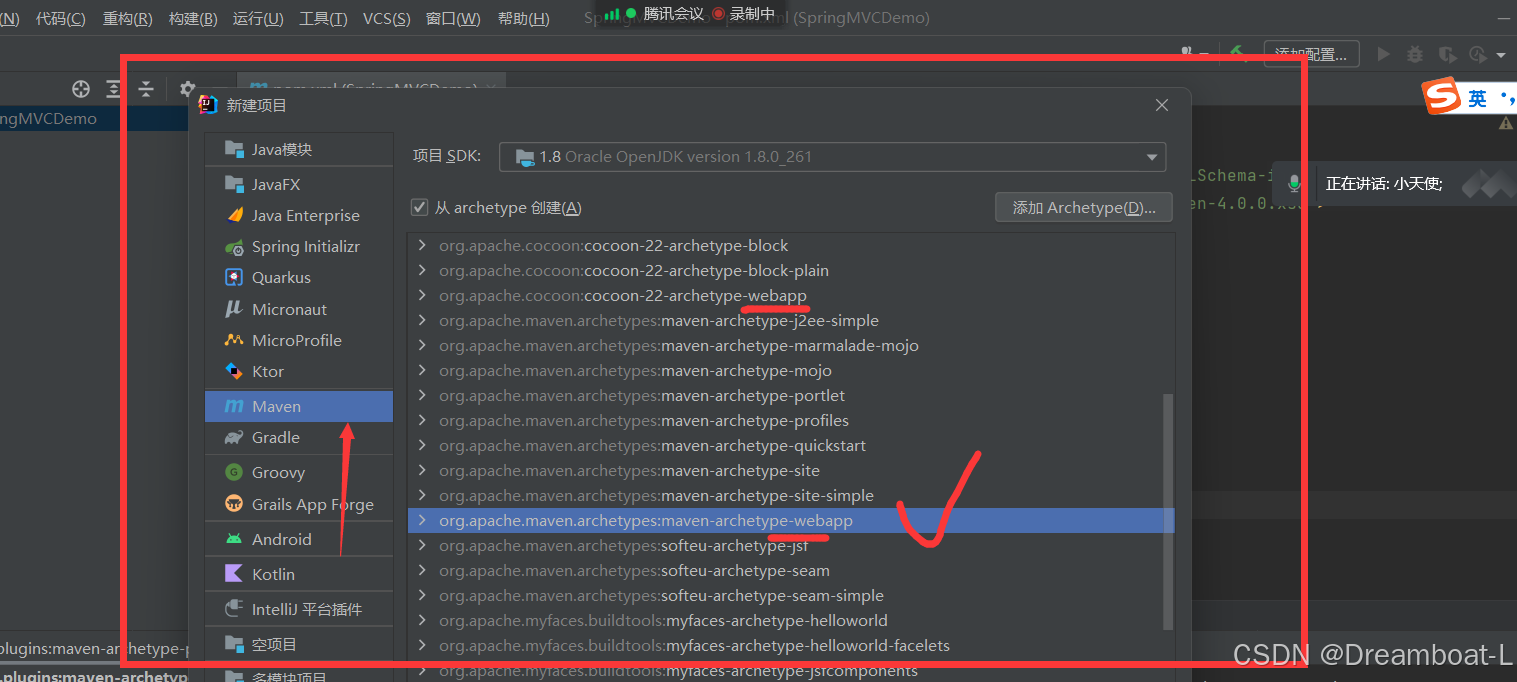Expand the selected maven-archetype-webapp chevron
The height and width of the screenshot is (682, 1517).
click(x=422, y=520)
